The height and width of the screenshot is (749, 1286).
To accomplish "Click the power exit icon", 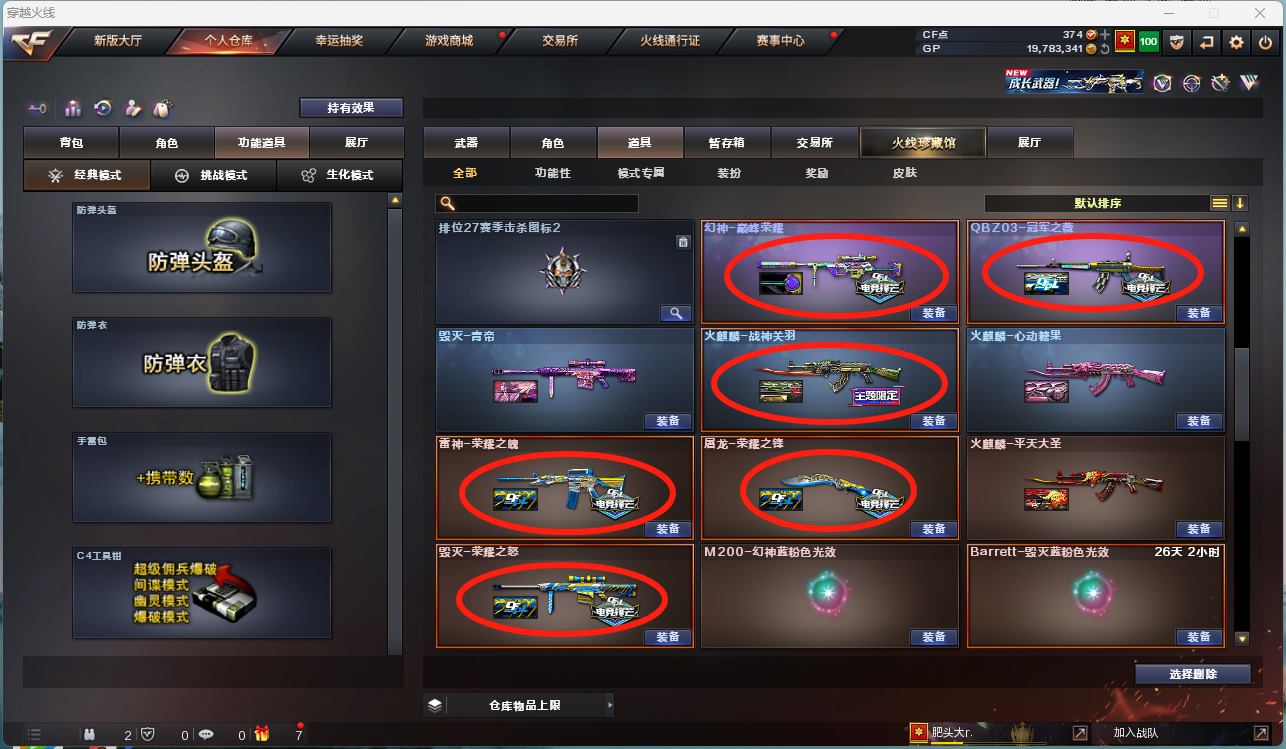I will [1266, 42].
